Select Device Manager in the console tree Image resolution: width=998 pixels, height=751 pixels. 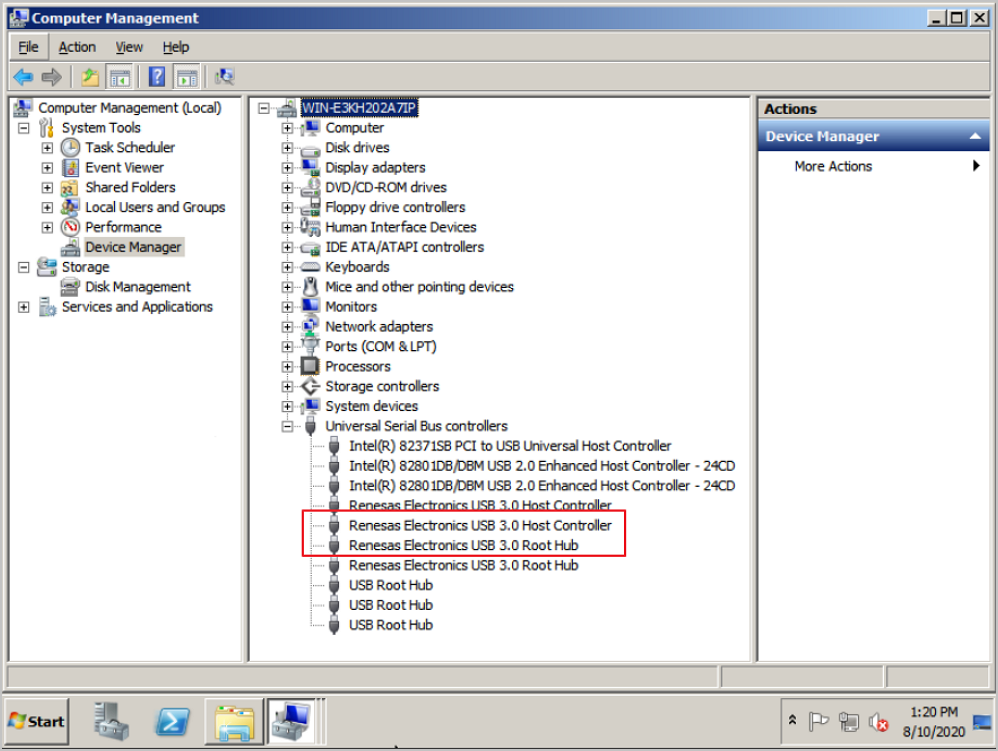pos(134,247)
